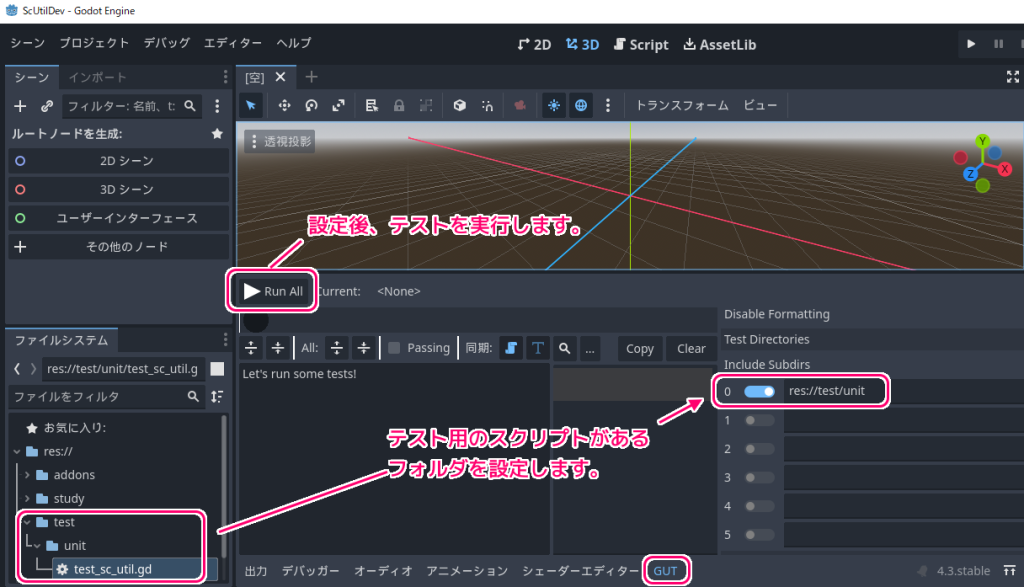1024x587 pixels.
Task: Toggle the group selected nodes icon
Action: [x=426, y=105]
